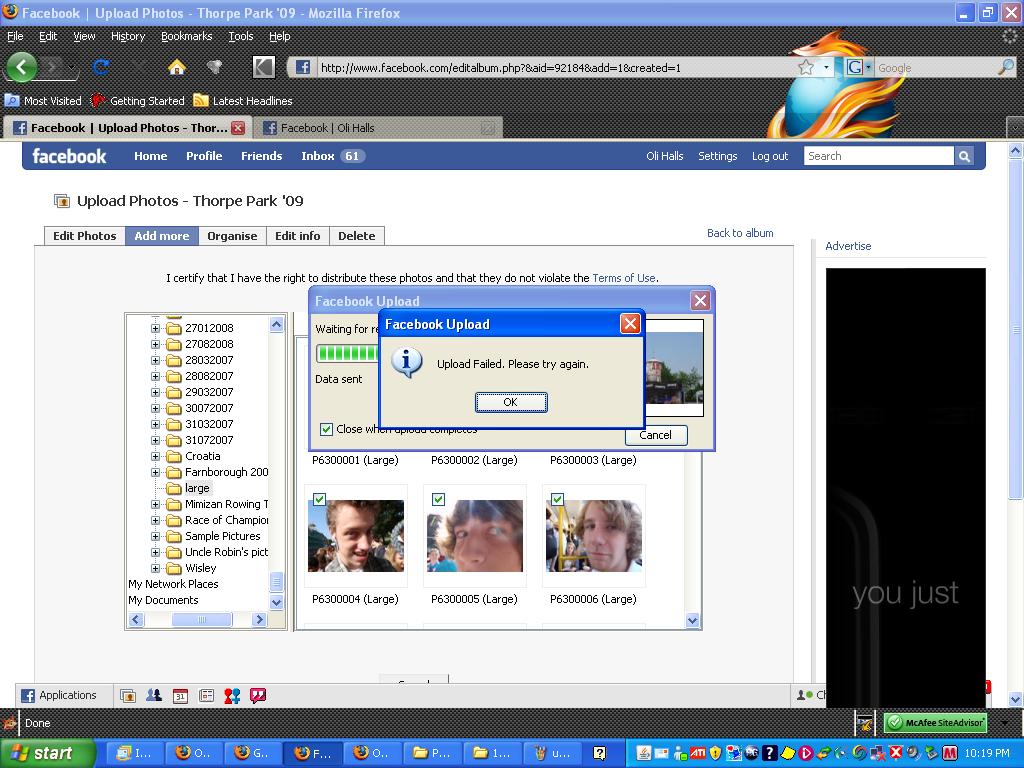Bookmark the page with the star icon
The image size is (1024, 768).
pos(806,67)
